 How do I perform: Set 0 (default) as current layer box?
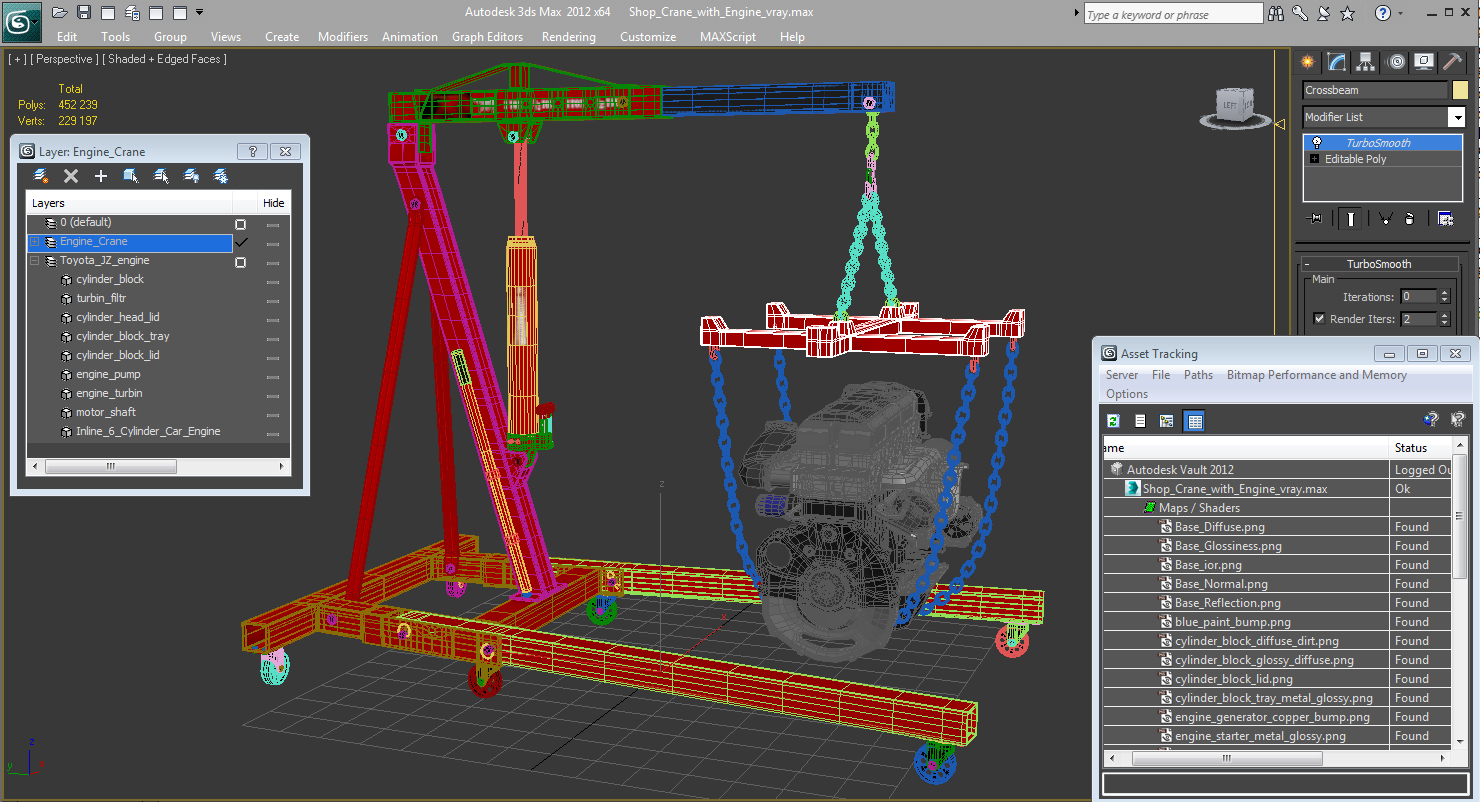(240, 224)
